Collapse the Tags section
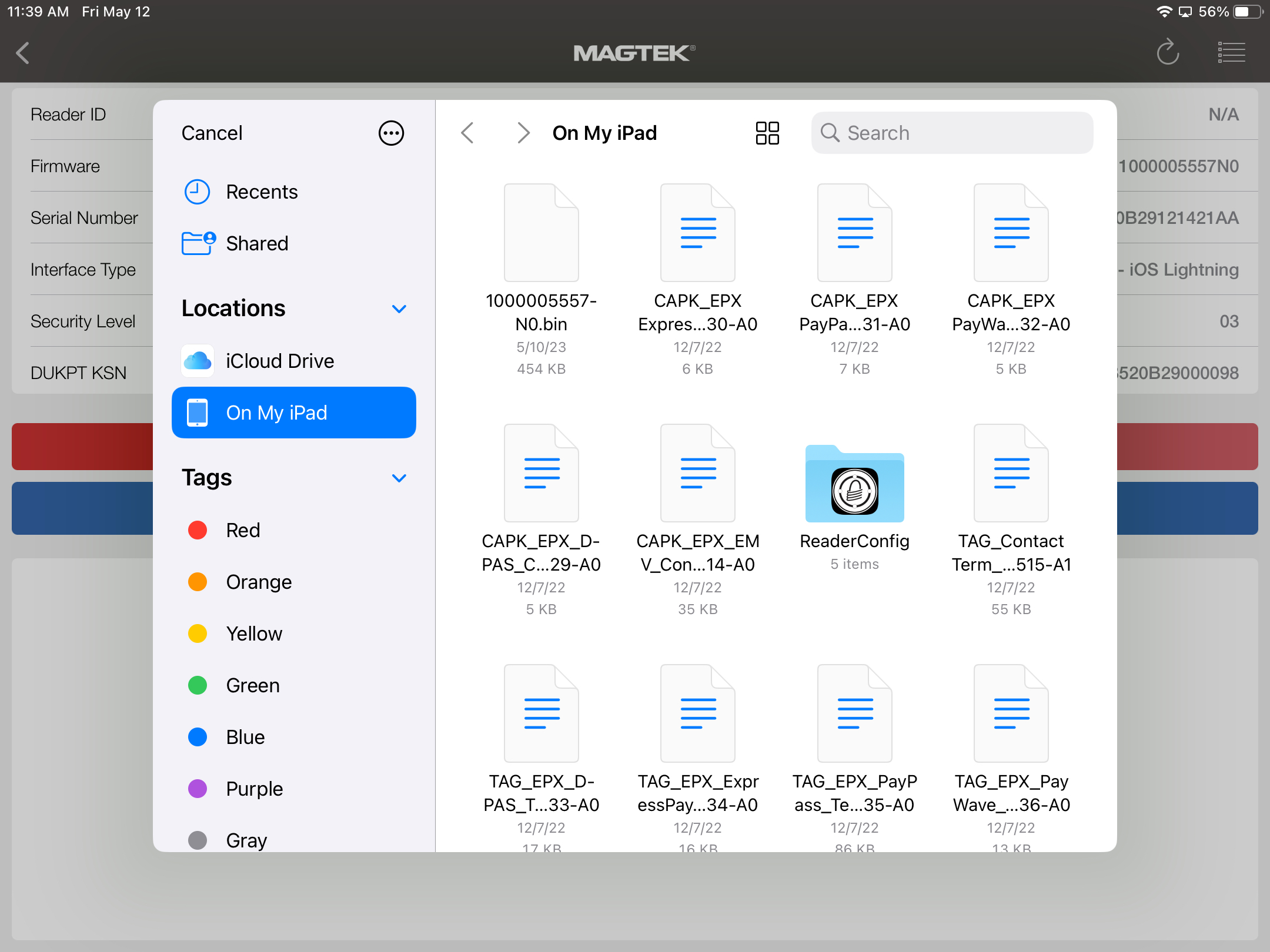Viewport: 1270px width, 952px height. [x=399, y=478]
